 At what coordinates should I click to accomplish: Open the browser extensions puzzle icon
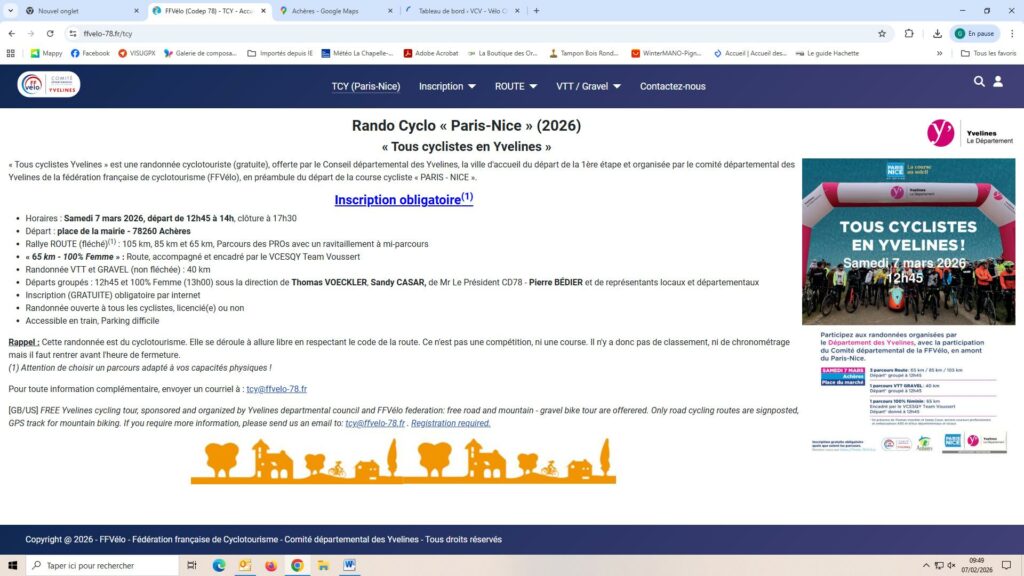(909, 33)
